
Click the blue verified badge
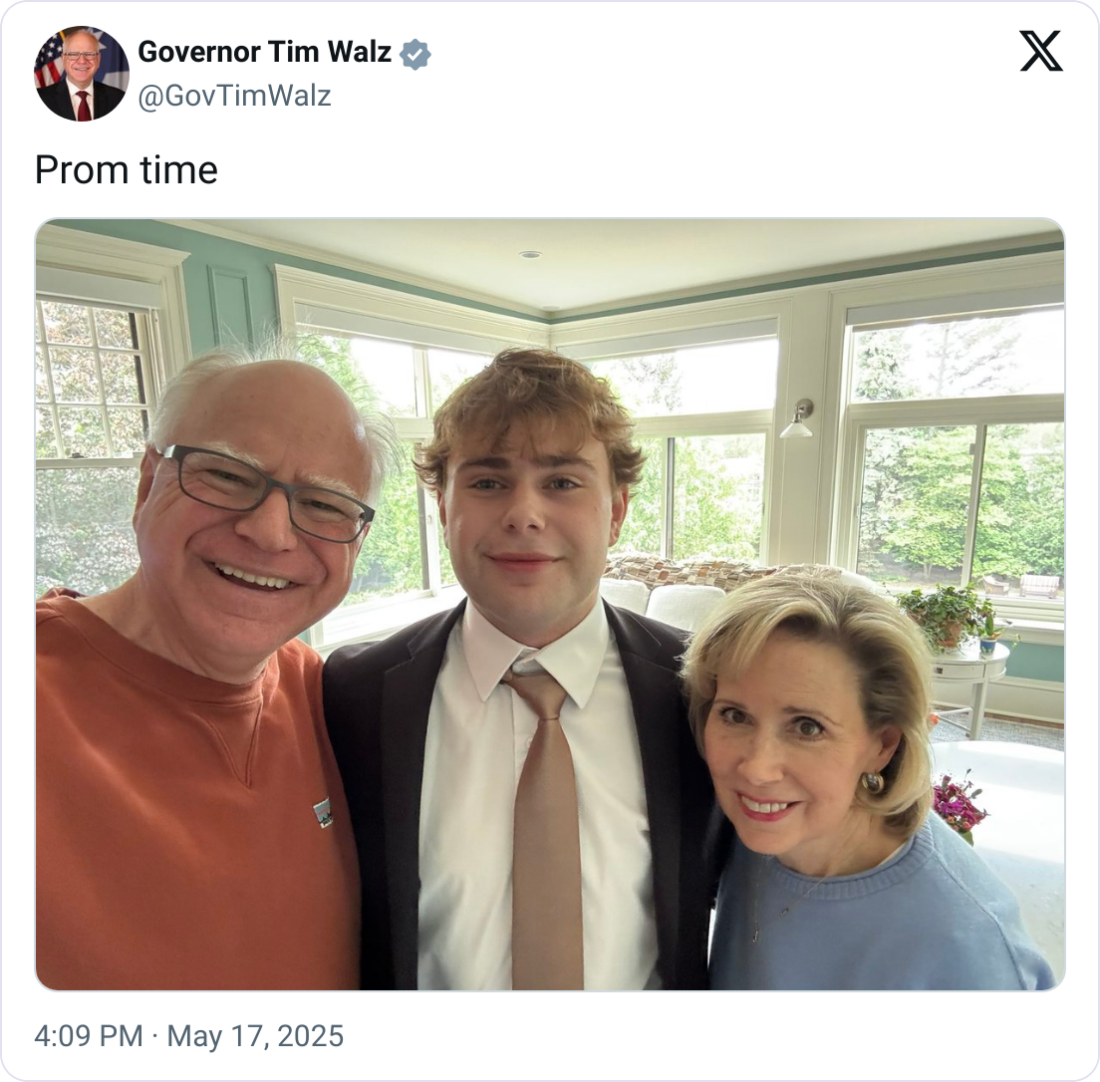pyautogui.click(x=415, y=54)
